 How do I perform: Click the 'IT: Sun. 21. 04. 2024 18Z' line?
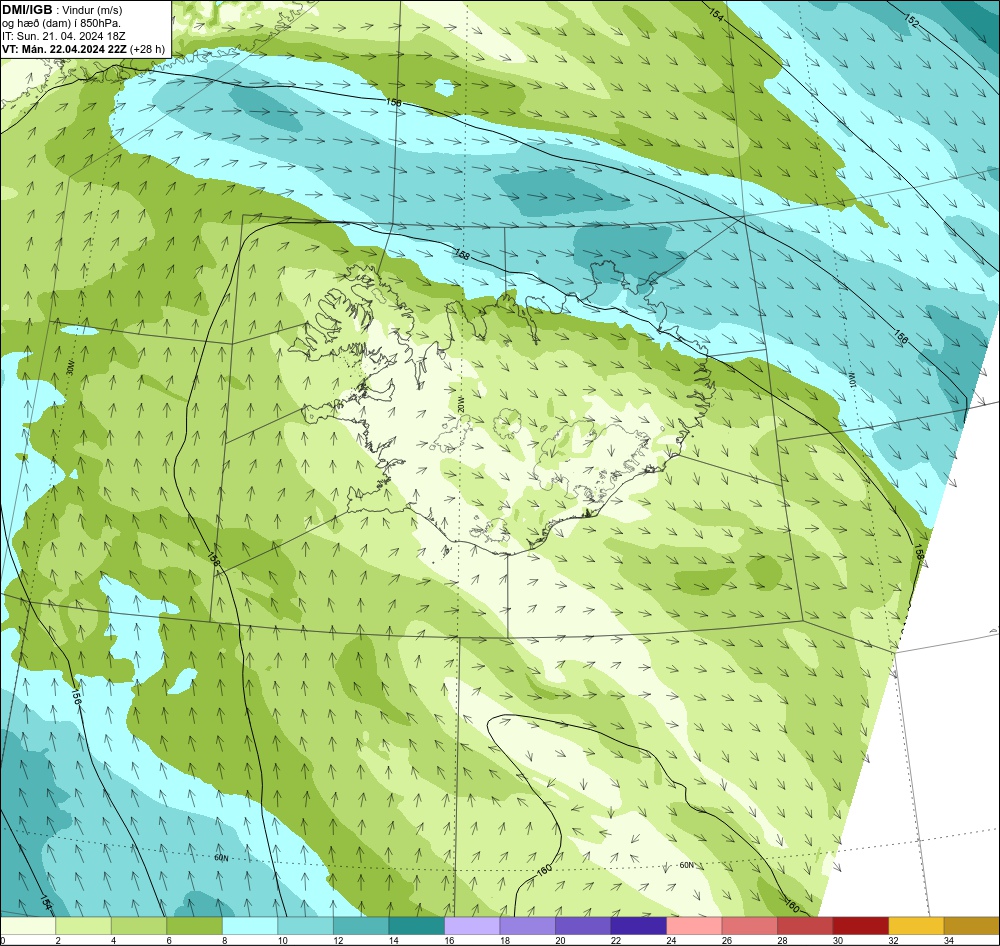(64, 36)
